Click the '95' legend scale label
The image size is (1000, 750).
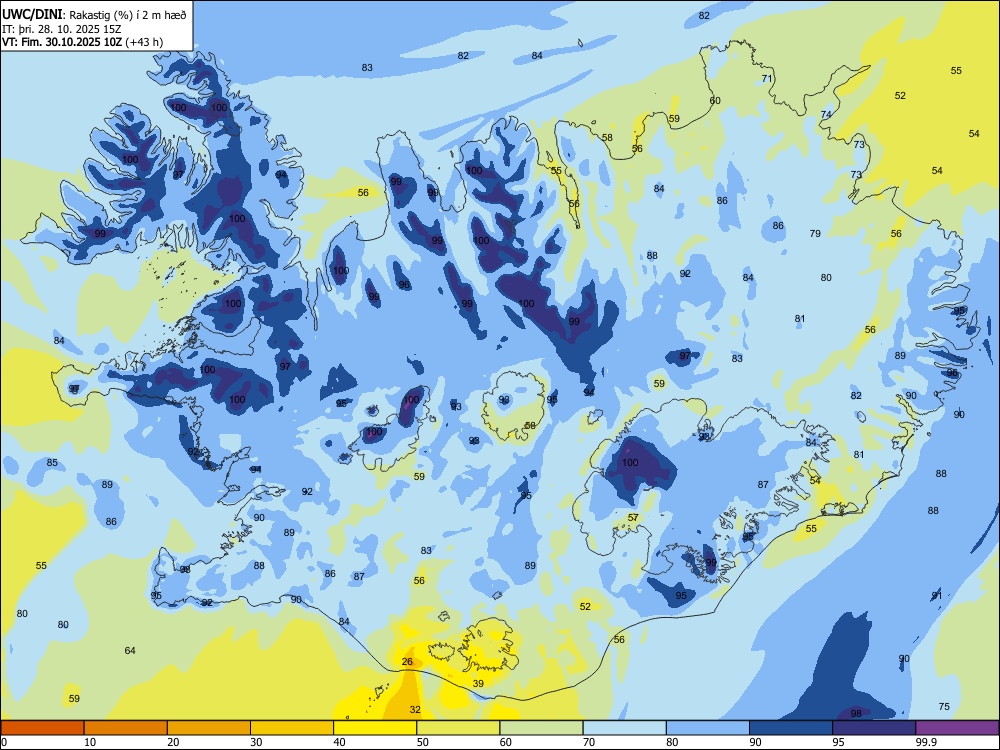839,742
